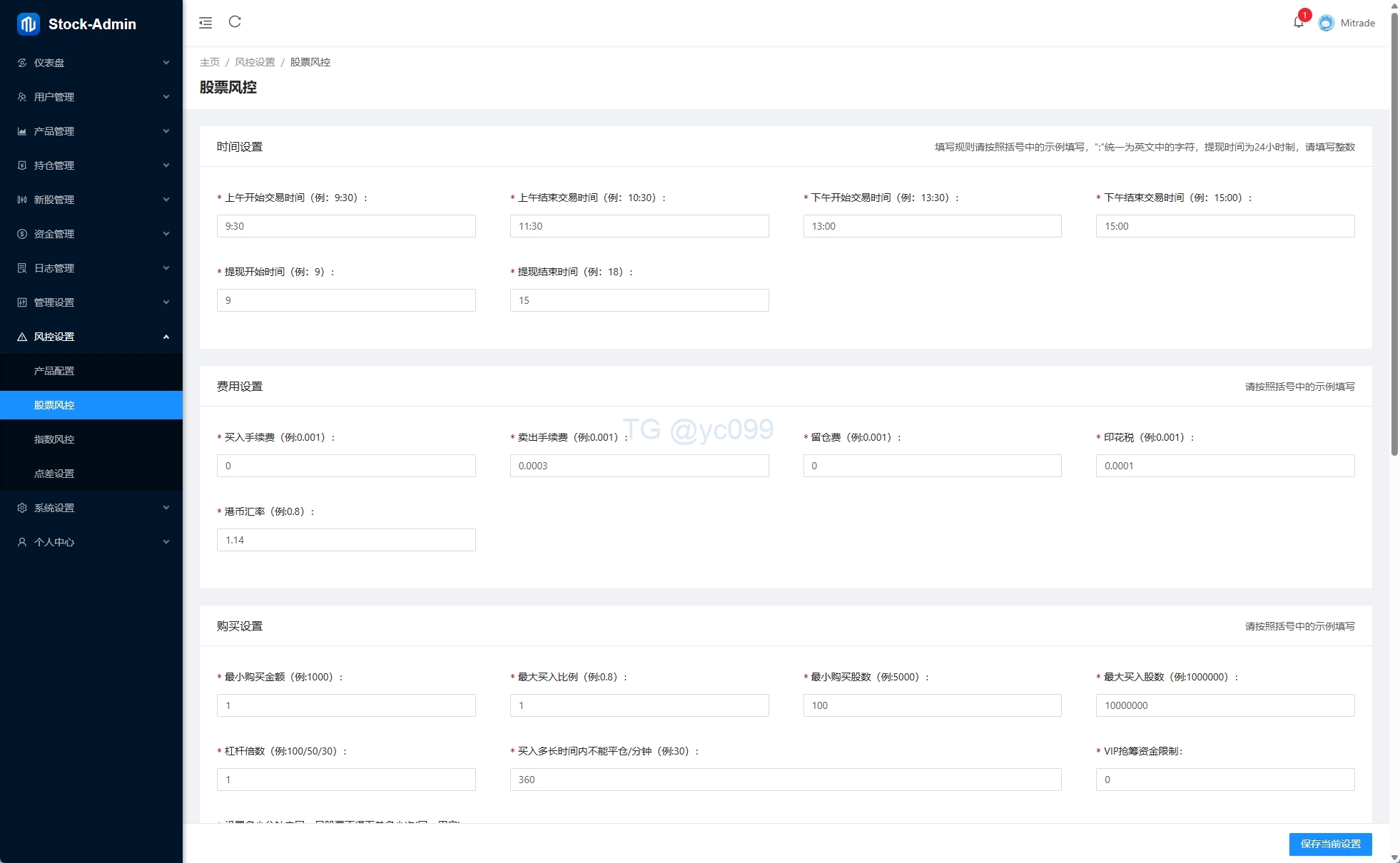Open the 产品配置 submenu item
This screenshot has width=1400, height=863.
click(x=54, y=371)
